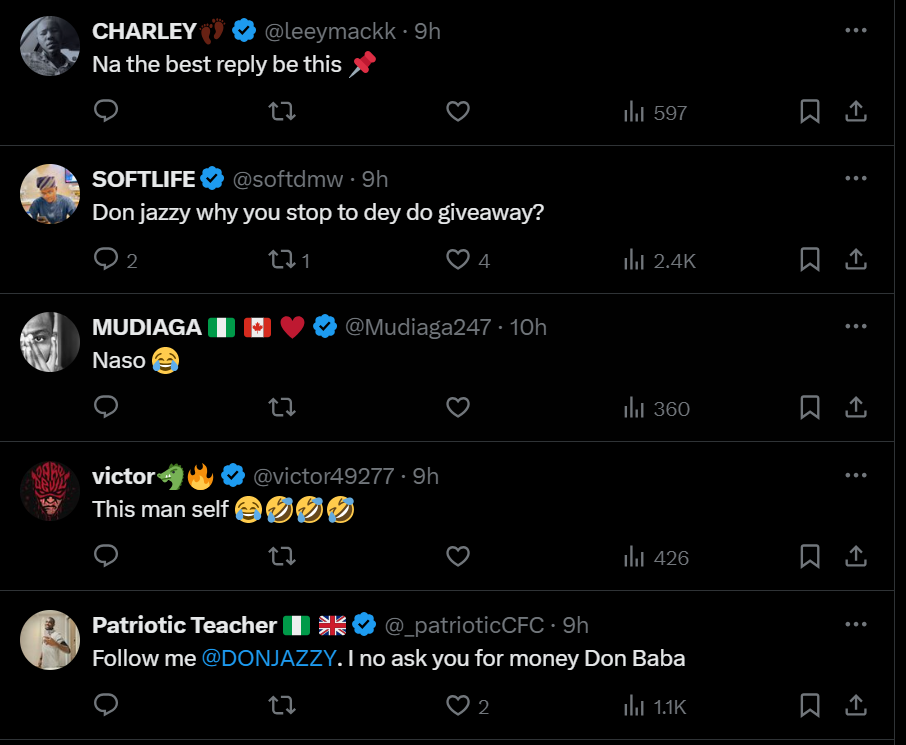Click Patriotic Teacher's username
The image size is (906, 745).
coord(184,624)
